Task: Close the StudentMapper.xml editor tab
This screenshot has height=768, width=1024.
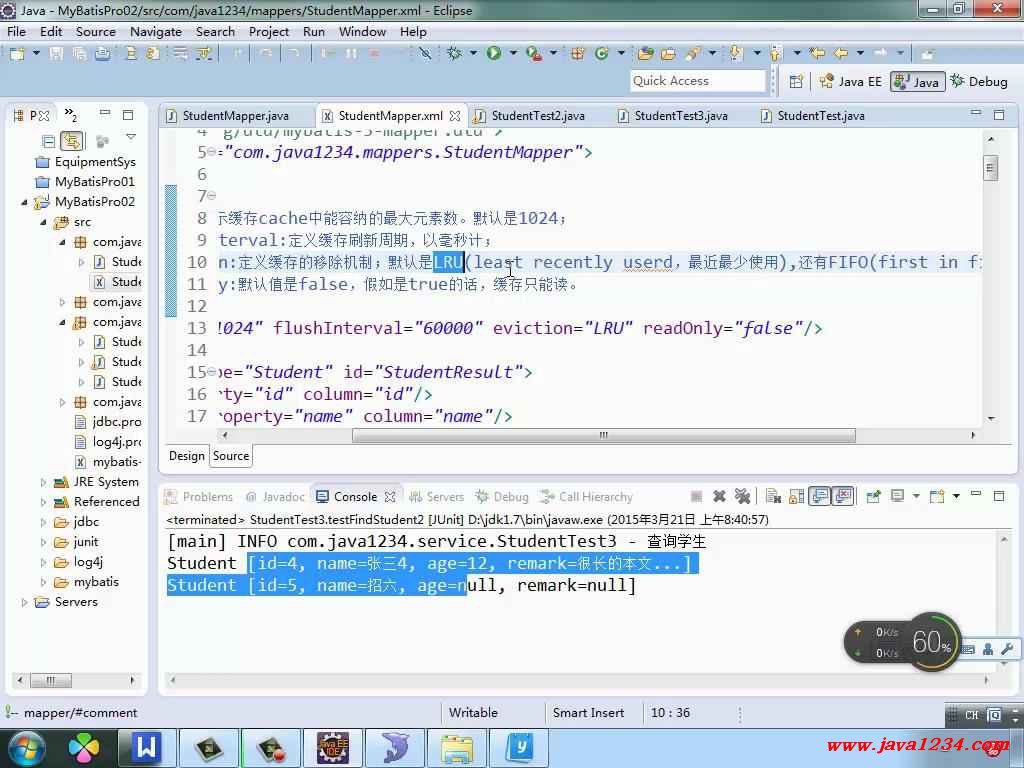Action: point(455,116)
